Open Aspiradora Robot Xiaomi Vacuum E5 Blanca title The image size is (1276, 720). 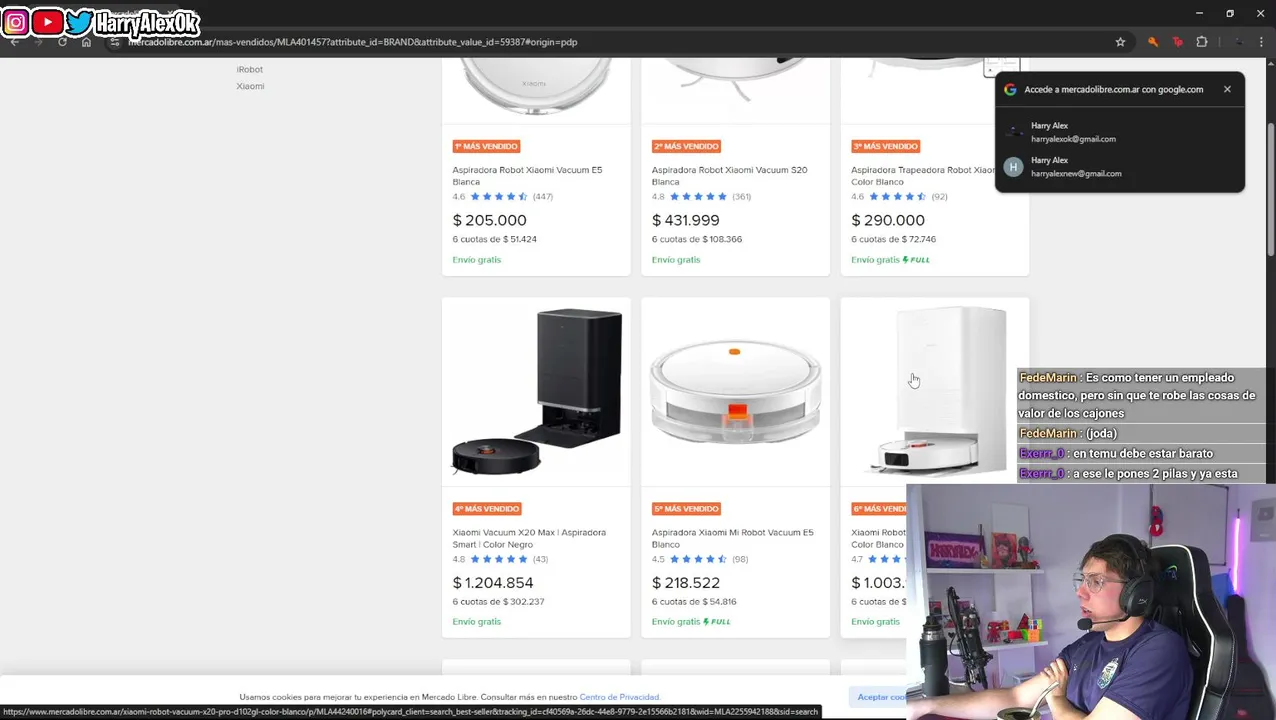[x=527, y=176]
